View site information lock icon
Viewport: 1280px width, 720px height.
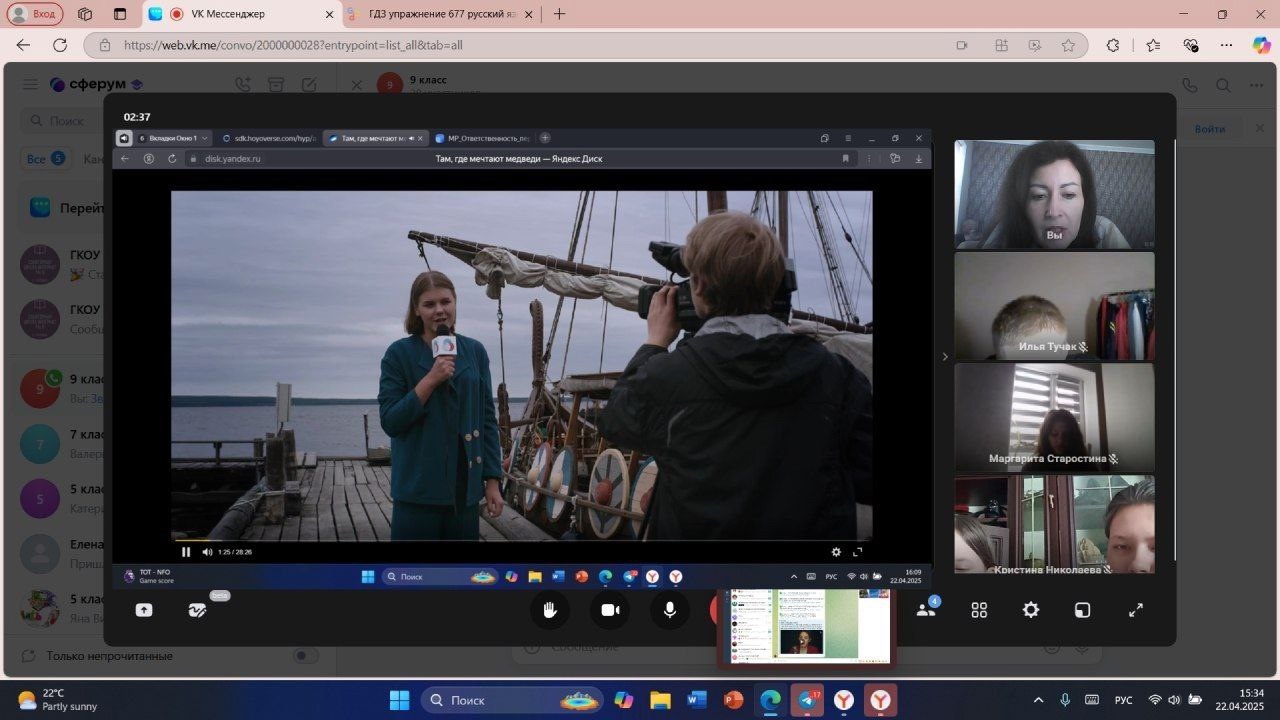tap(104, 45)
